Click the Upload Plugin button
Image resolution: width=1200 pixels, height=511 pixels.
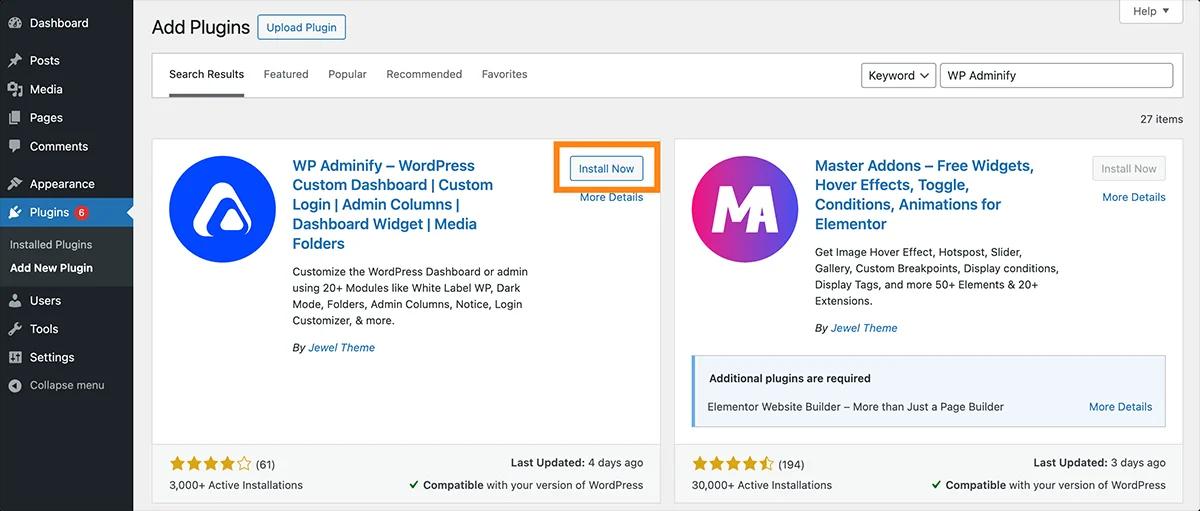[x=302, y=27]
